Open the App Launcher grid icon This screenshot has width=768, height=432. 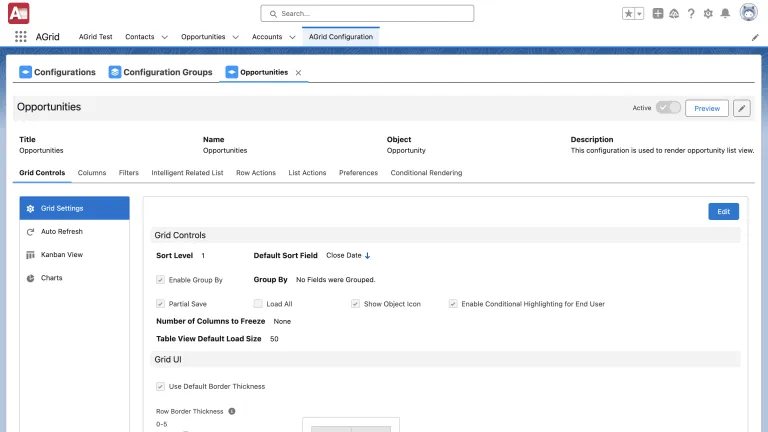tap(21, 37)
